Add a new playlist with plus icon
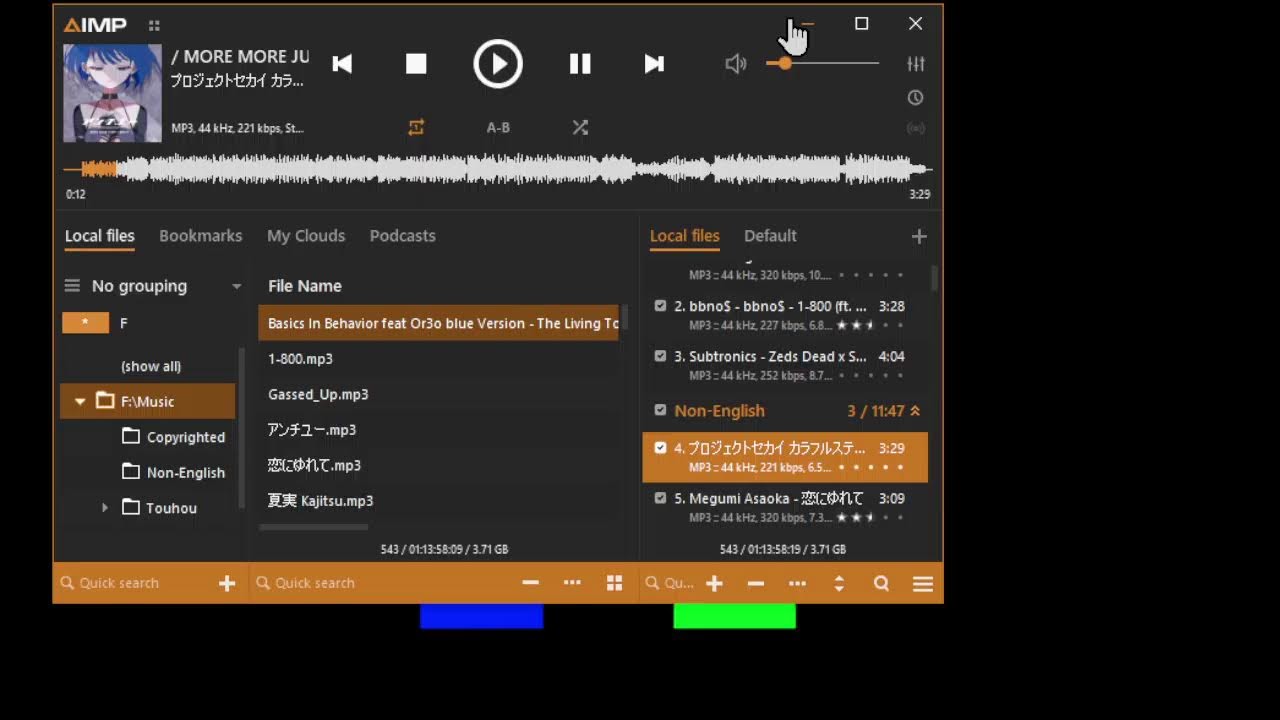The width and height of the screenshot is (1280, 720). tap(919, 236)
